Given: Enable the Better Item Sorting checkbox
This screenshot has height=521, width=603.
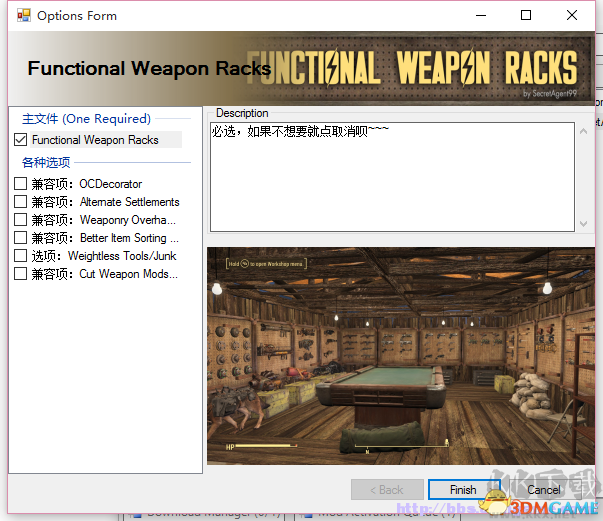Looking at the screenshot, I should (x=20, y=238).
